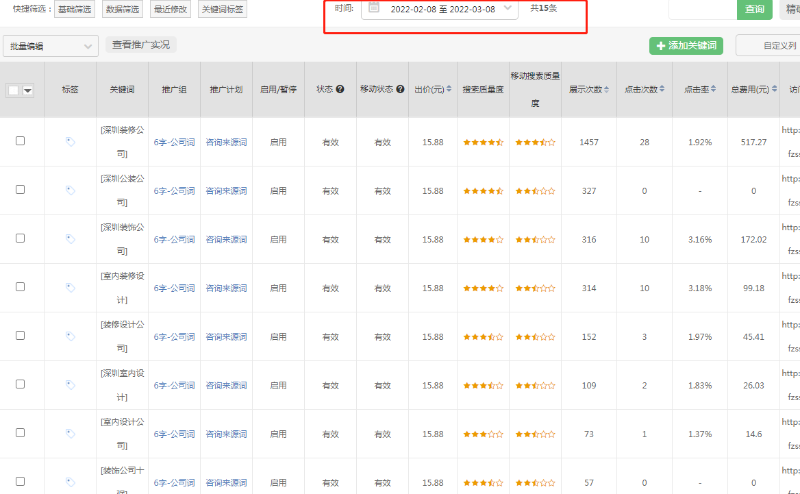Viewport: 800px width, 494px height.
Task: Click the calendar icon in date range field
Action: tap(374, 8)
